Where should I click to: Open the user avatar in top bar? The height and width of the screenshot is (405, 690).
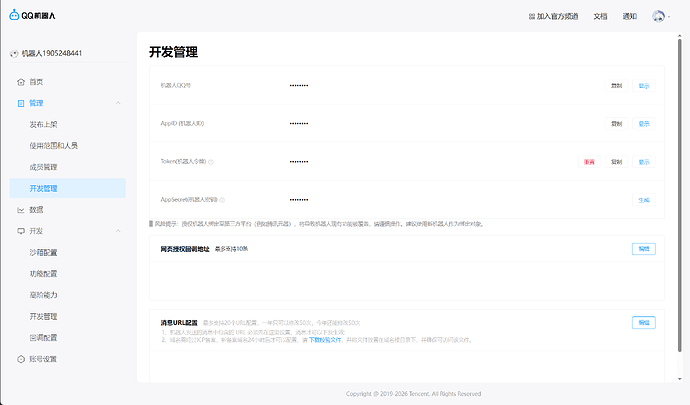(x=658, y=16)
